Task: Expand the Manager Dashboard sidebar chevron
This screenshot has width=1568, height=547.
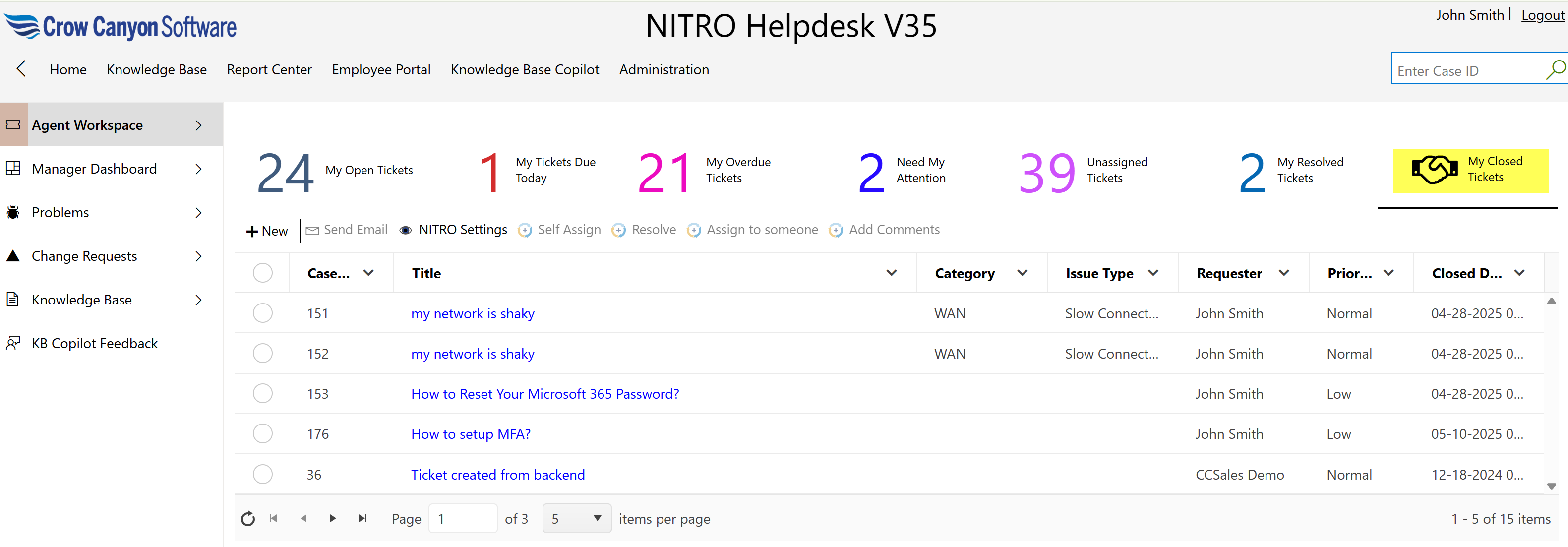Action: (198, 169)
